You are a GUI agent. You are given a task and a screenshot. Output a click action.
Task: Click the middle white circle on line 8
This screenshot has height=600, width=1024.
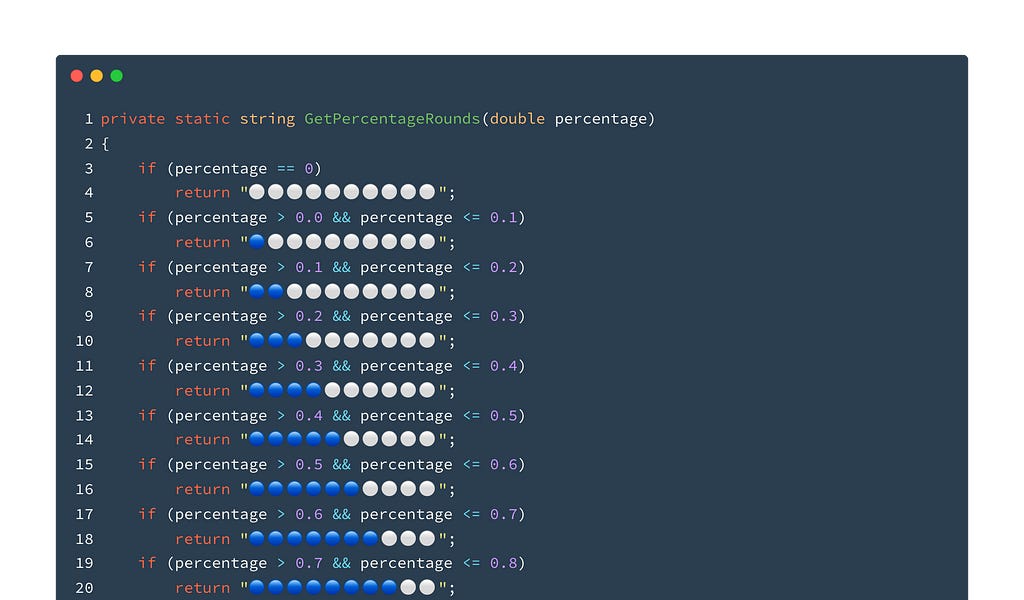click(x=360, y=291)
